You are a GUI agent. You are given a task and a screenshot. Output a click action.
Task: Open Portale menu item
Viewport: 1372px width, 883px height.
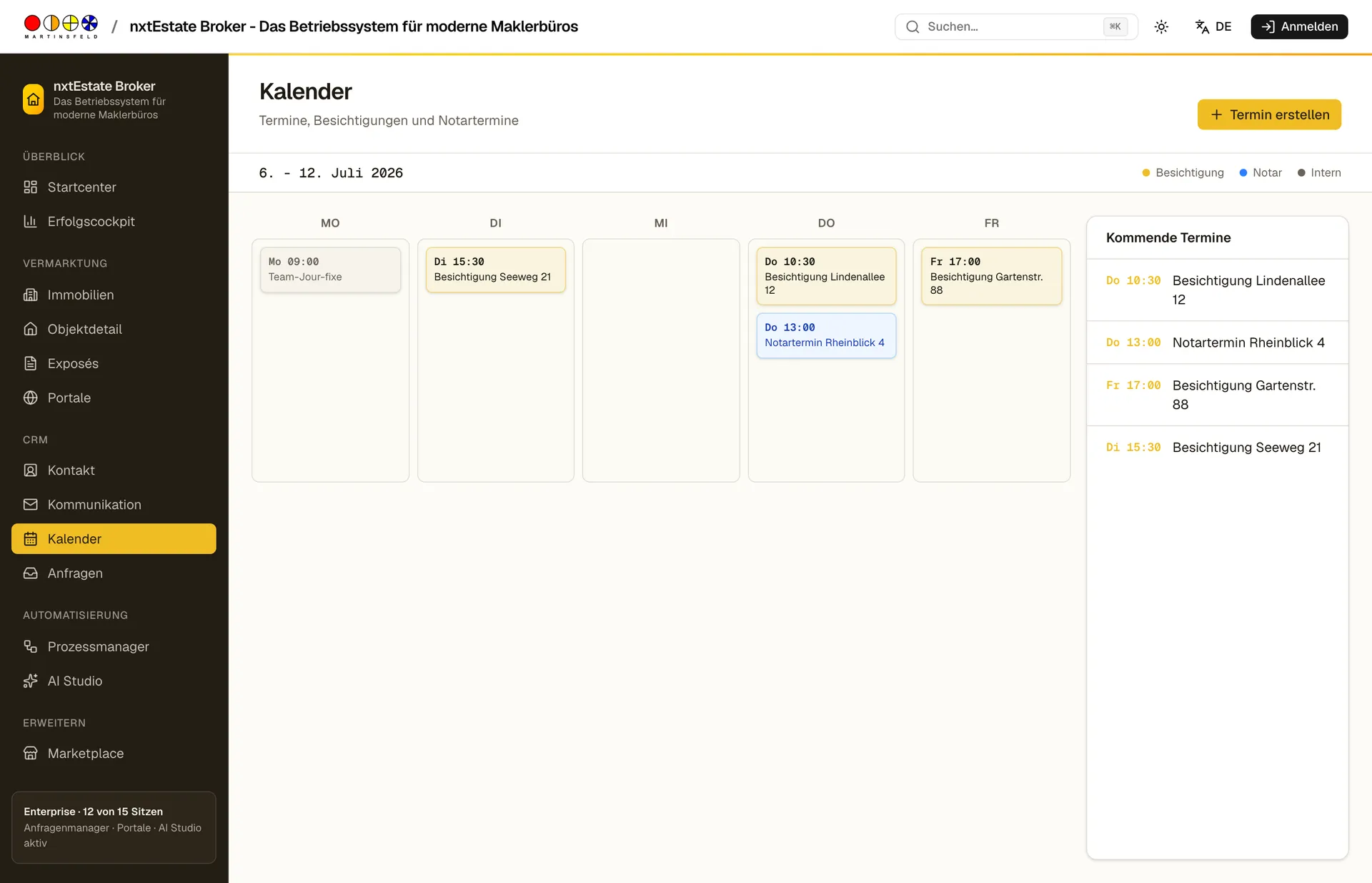(114, 398)
